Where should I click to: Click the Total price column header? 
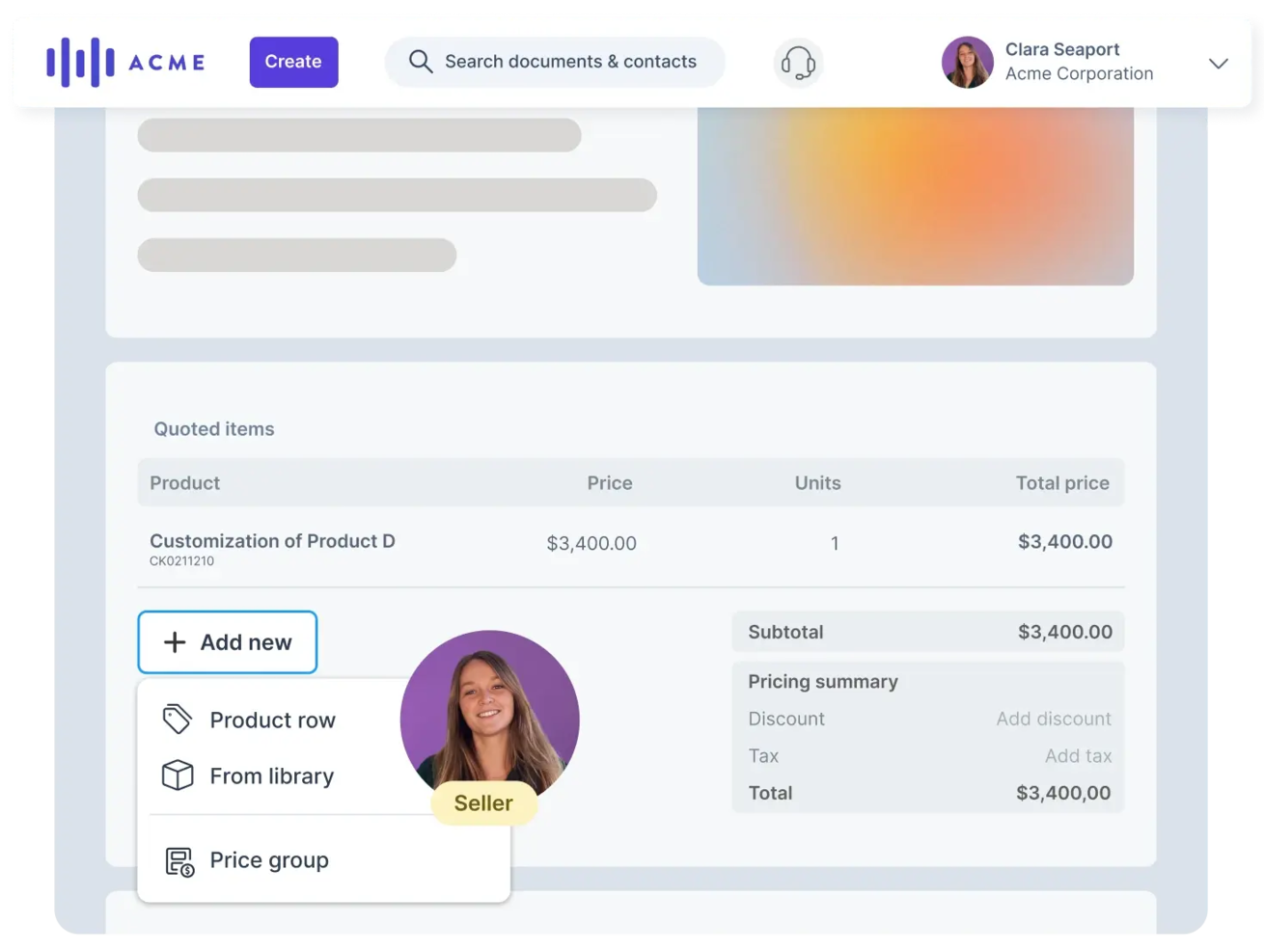coord(1061,483)
